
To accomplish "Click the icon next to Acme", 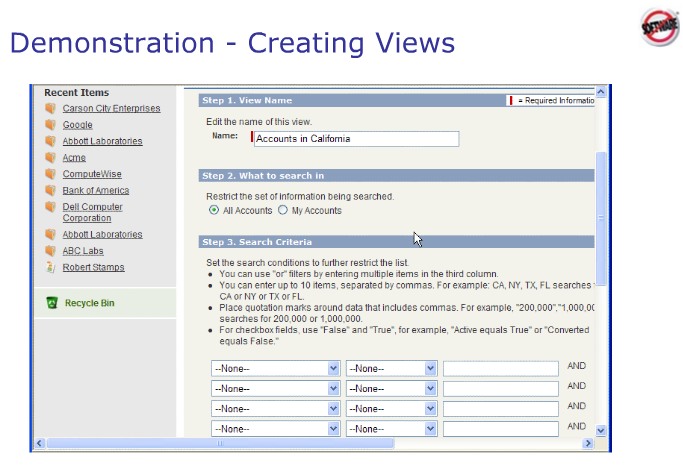I will pos(50,158).
